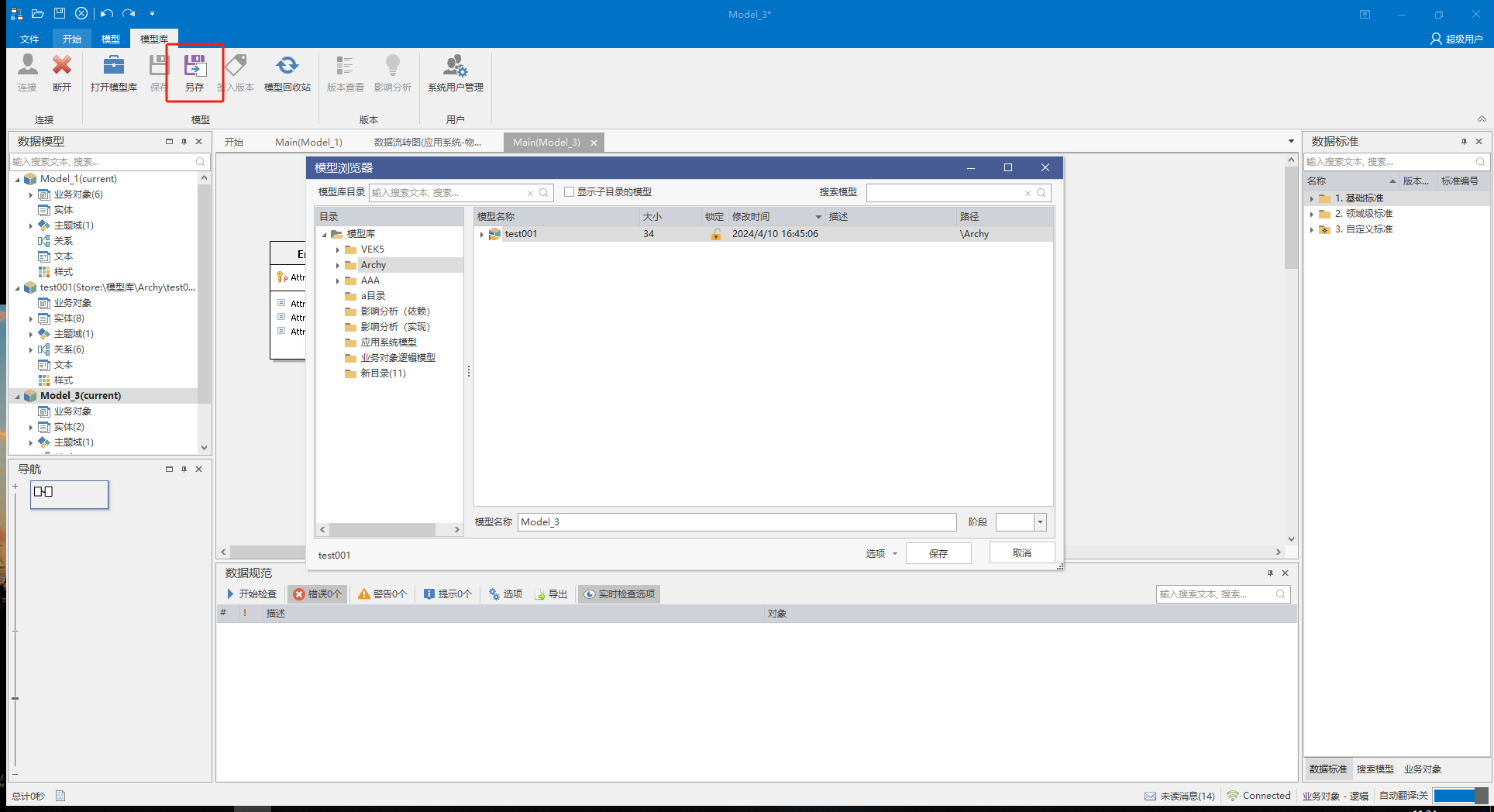Toggle 警告0个 filter button
Viewport: 1494px width, 812px height.
tap(382, 594)
